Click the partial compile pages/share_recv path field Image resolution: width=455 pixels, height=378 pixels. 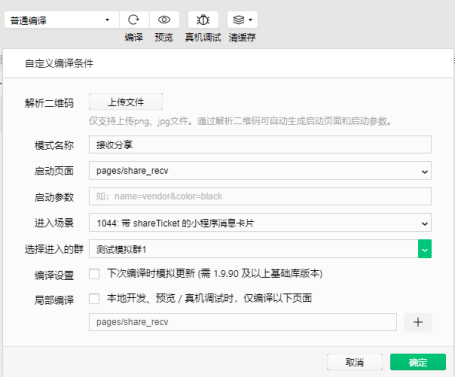[x=243, y=322]
